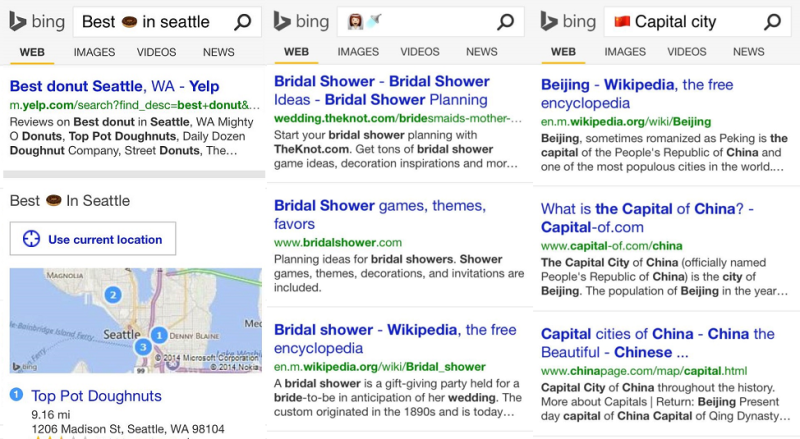Click the Top Pot Doughnuts listing

pos(96,396)
